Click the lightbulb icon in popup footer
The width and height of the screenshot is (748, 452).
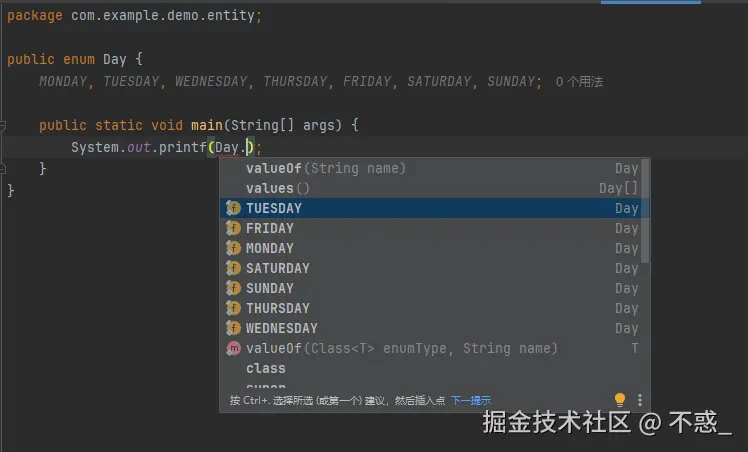(x=620, y=400)
